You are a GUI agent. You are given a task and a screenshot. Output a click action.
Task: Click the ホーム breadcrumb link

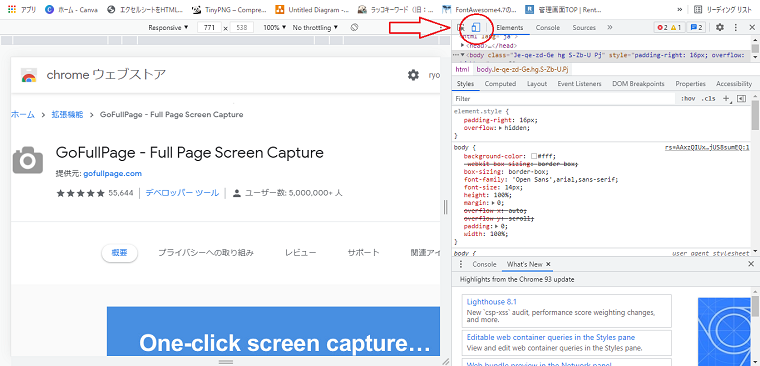tap(23, 115)
